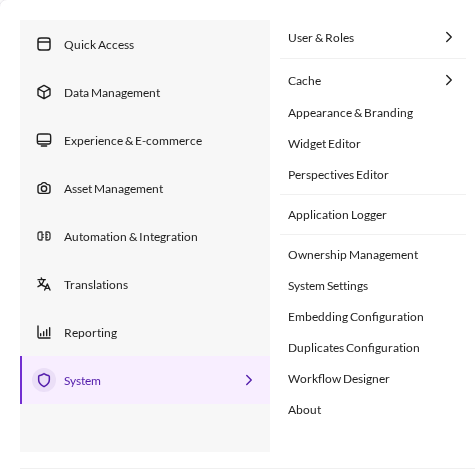475x472 pixels.
Task: Launch the Widget Editor
Action: pos(373,144)
